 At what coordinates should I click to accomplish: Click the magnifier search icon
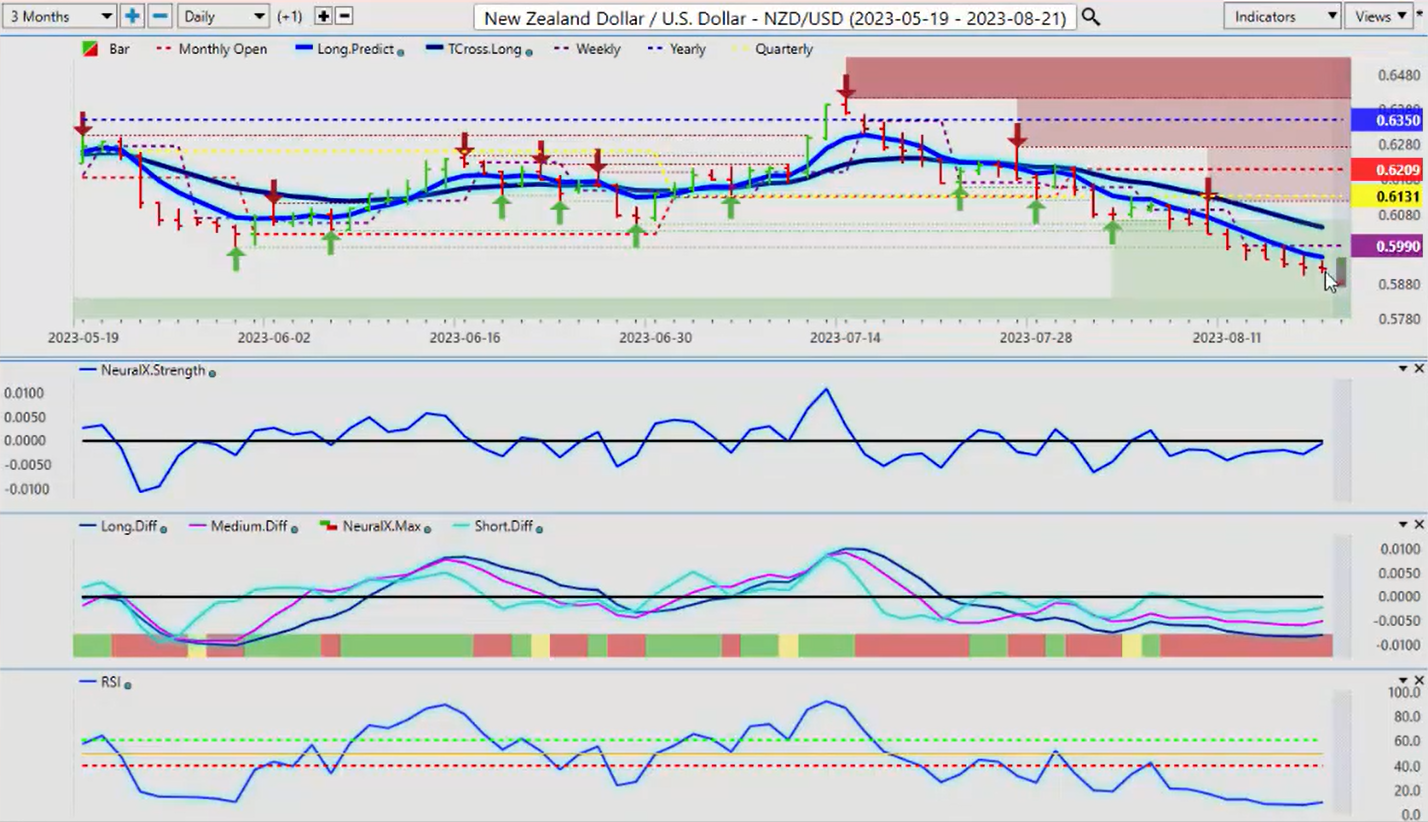pyautogui.click(x=1090, y=17)
